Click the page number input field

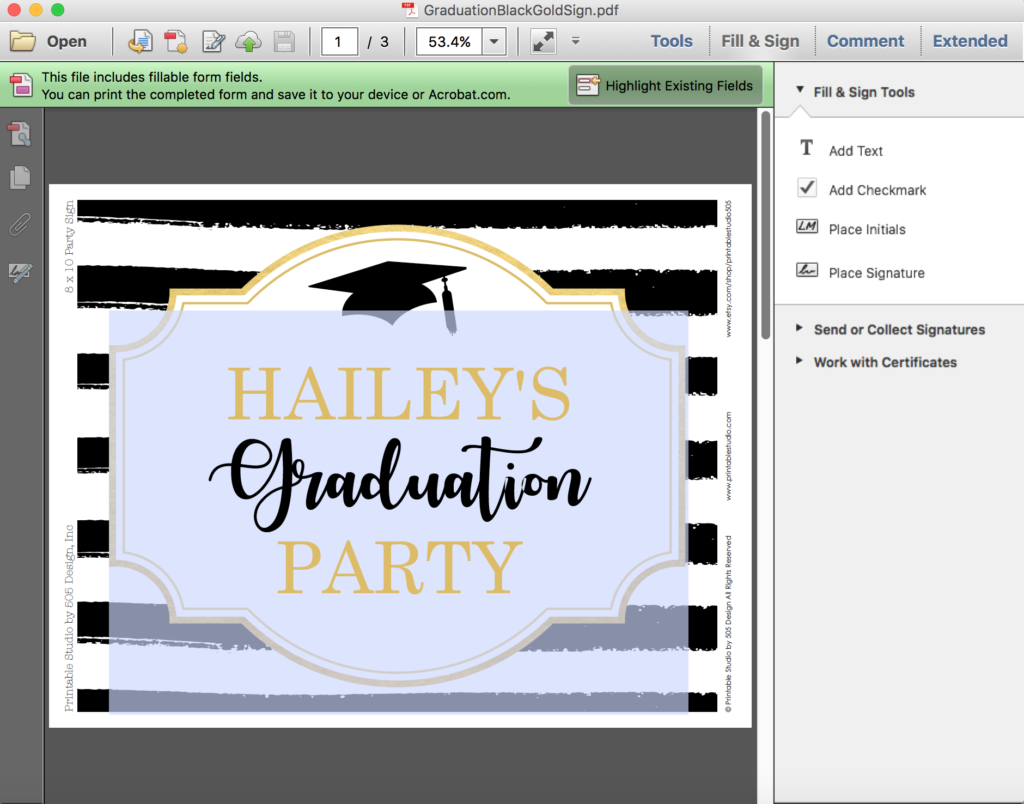click(339, 42)
